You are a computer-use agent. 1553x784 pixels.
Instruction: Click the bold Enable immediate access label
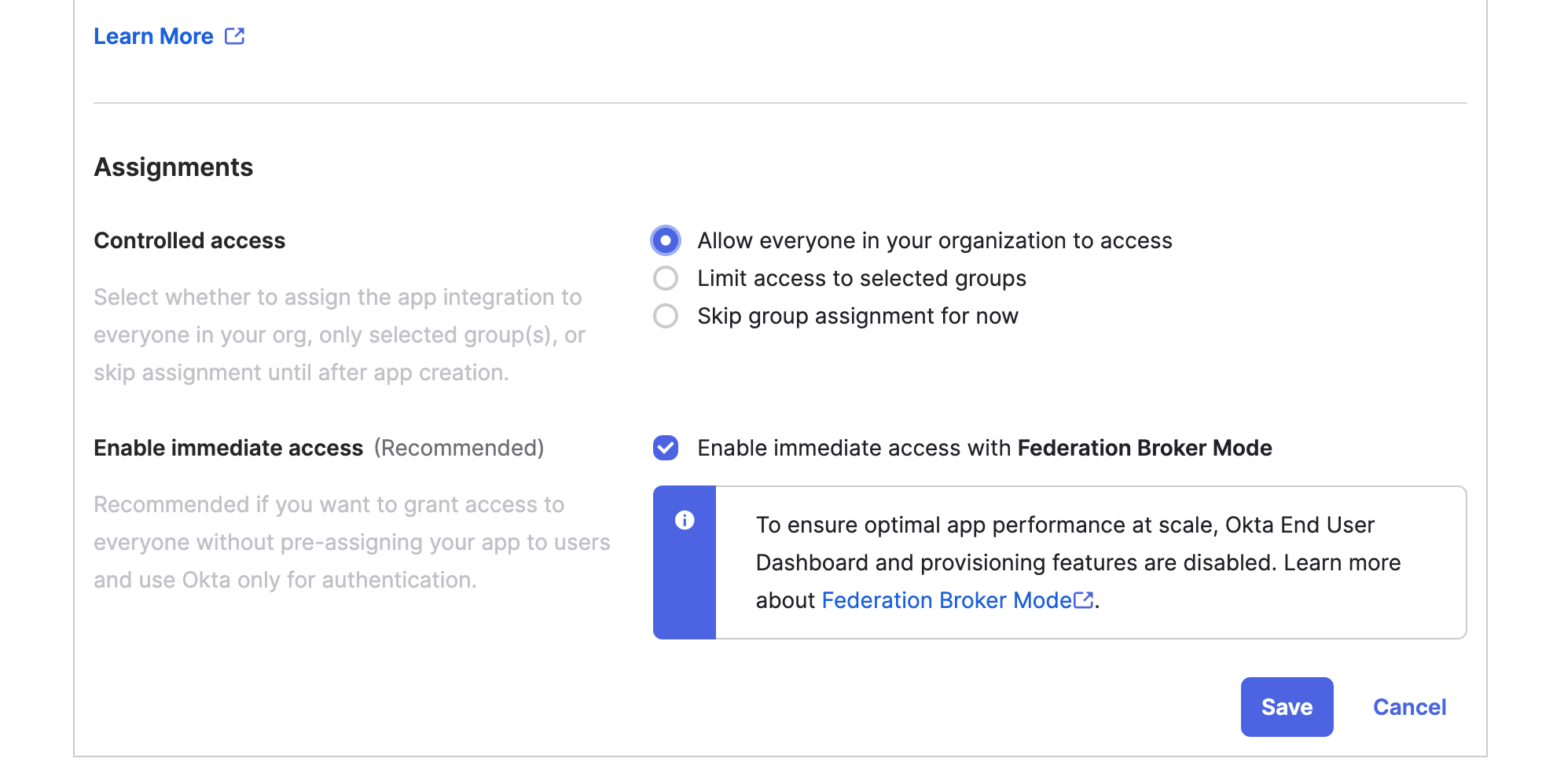[229, 448]
